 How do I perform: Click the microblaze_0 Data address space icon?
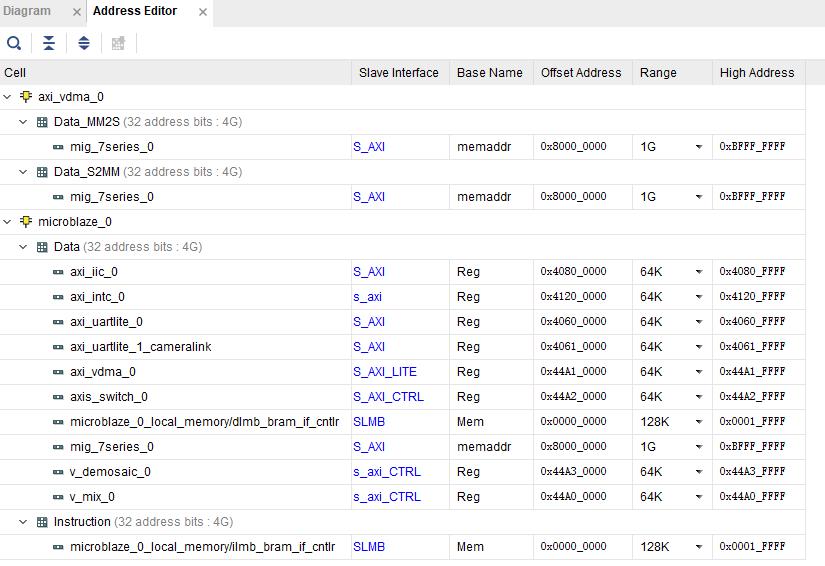click(42, 247)
